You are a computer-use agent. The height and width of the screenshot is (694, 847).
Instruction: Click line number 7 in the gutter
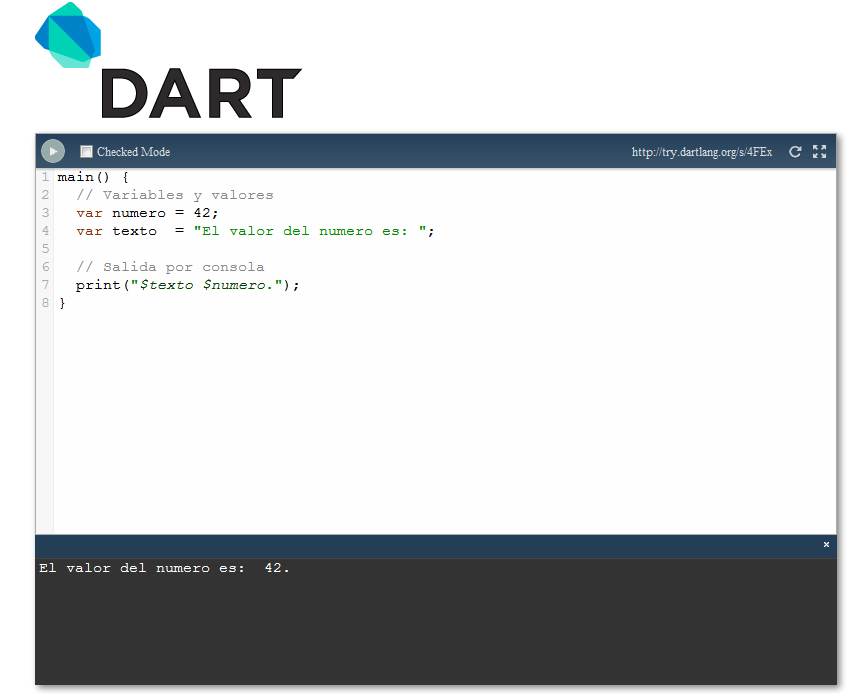click(x=44, y=284)
